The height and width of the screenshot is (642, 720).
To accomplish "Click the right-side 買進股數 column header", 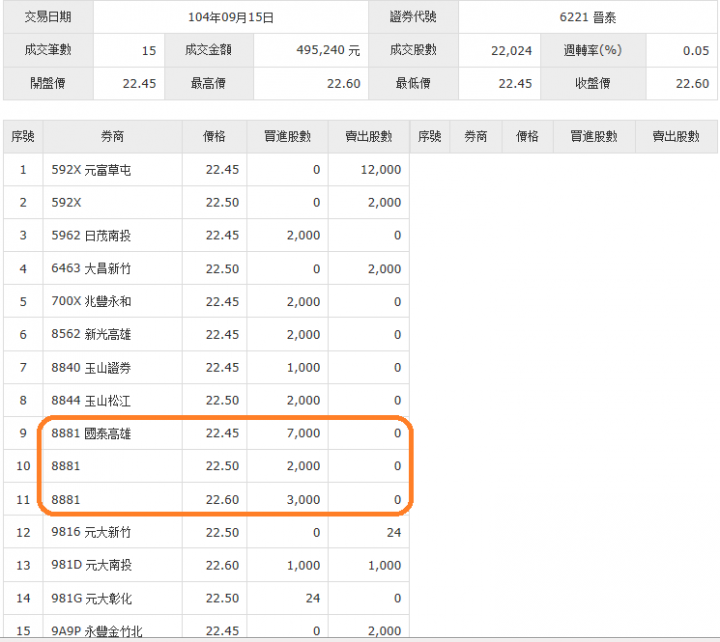I will coord(594,136).
